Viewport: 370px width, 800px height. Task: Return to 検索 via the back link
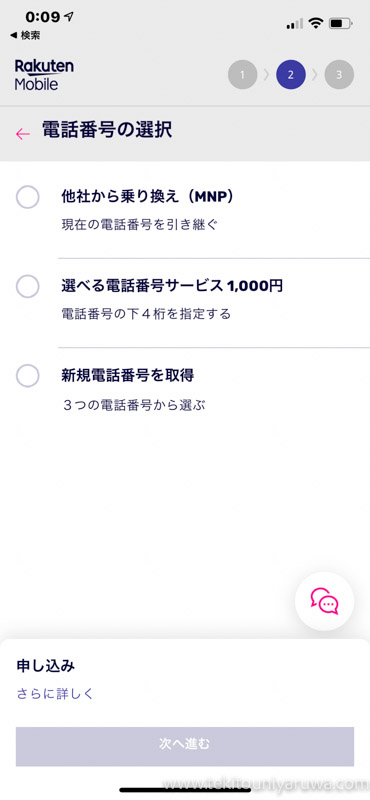click(x=25, y=35)
